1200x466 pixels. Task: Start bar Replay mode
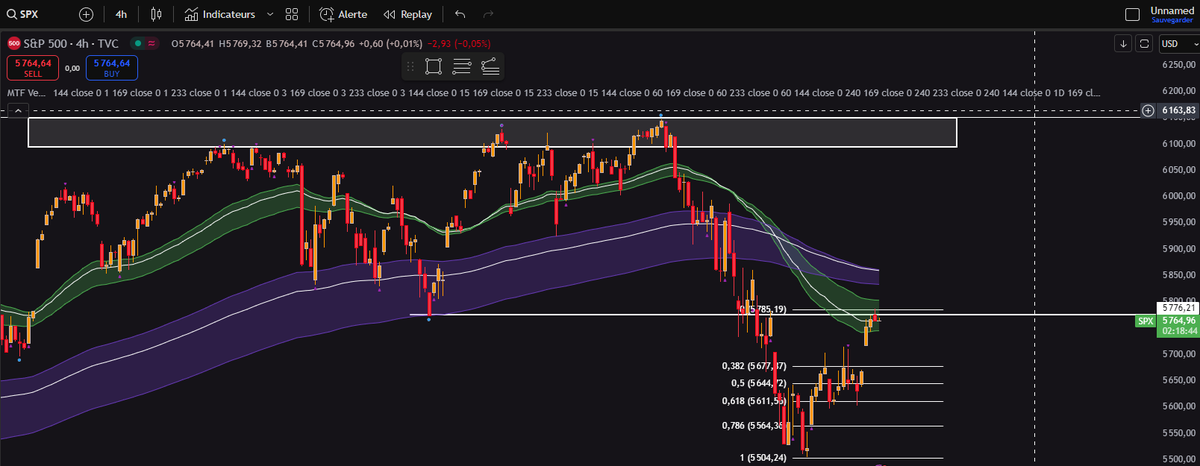coord(407,15)
